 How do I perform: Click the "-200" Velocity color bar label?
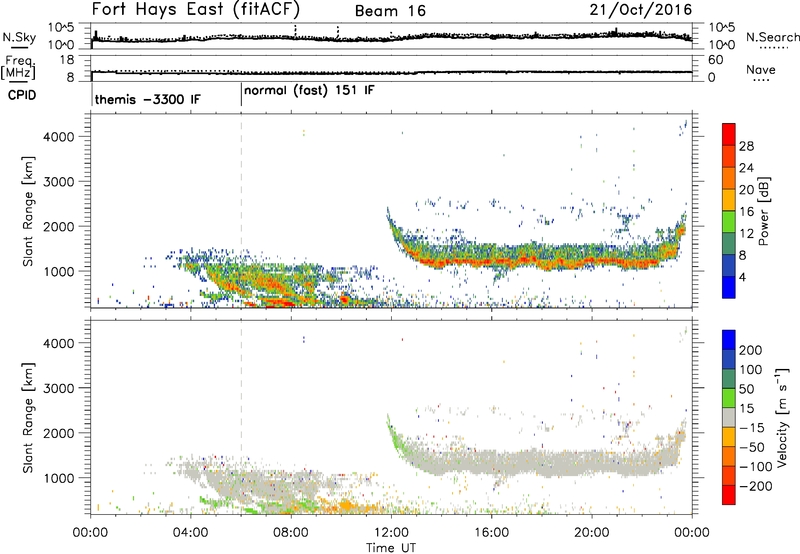point(755,486)
